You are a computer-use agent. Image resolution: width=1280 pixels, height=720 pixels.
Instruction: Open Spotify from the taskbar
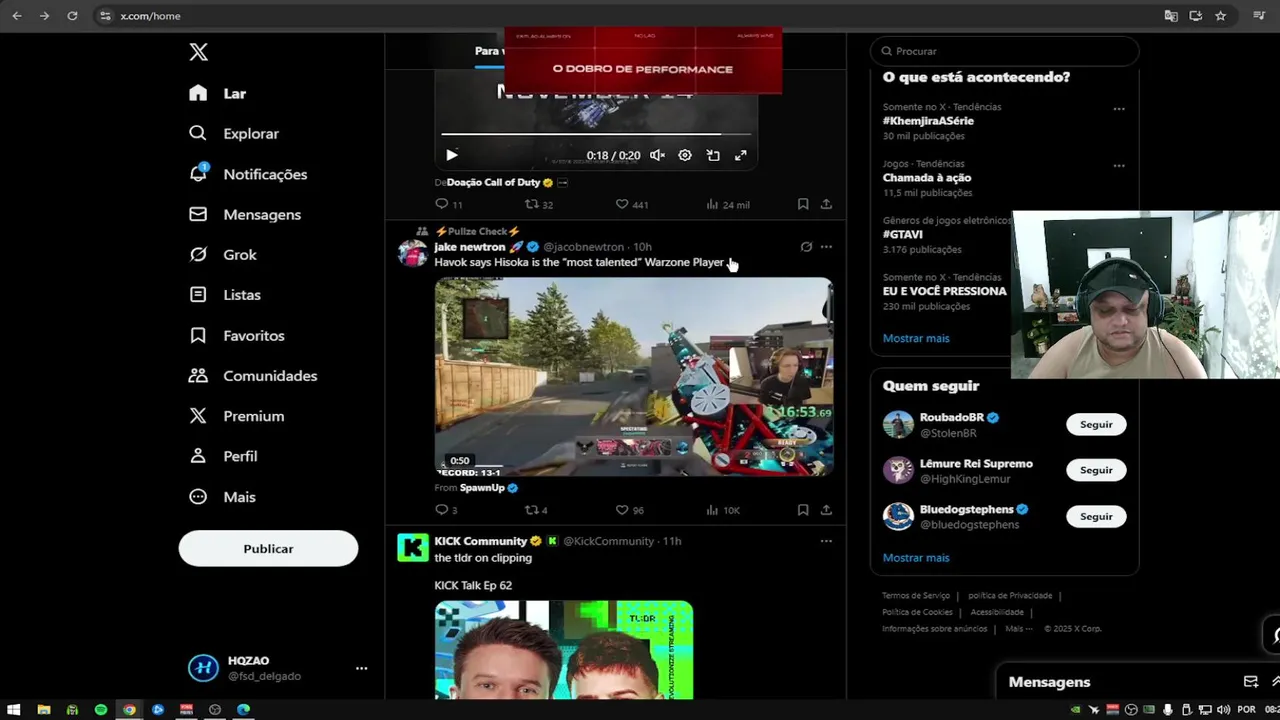(101, 710)
